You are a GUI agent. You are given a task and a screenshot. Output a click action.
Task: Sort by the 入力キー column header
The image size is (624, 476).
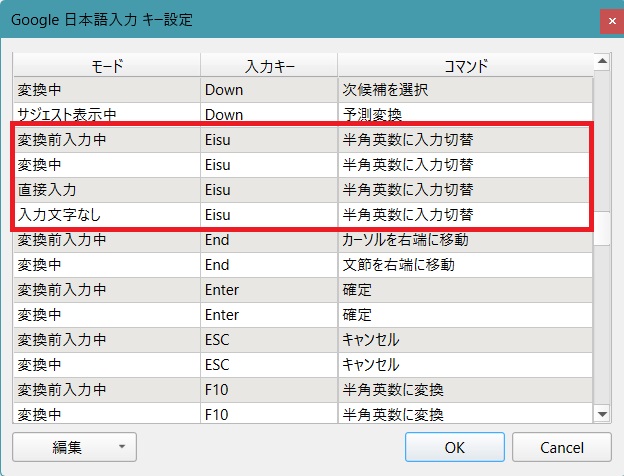pyautogui.click(x=268, y=65)
